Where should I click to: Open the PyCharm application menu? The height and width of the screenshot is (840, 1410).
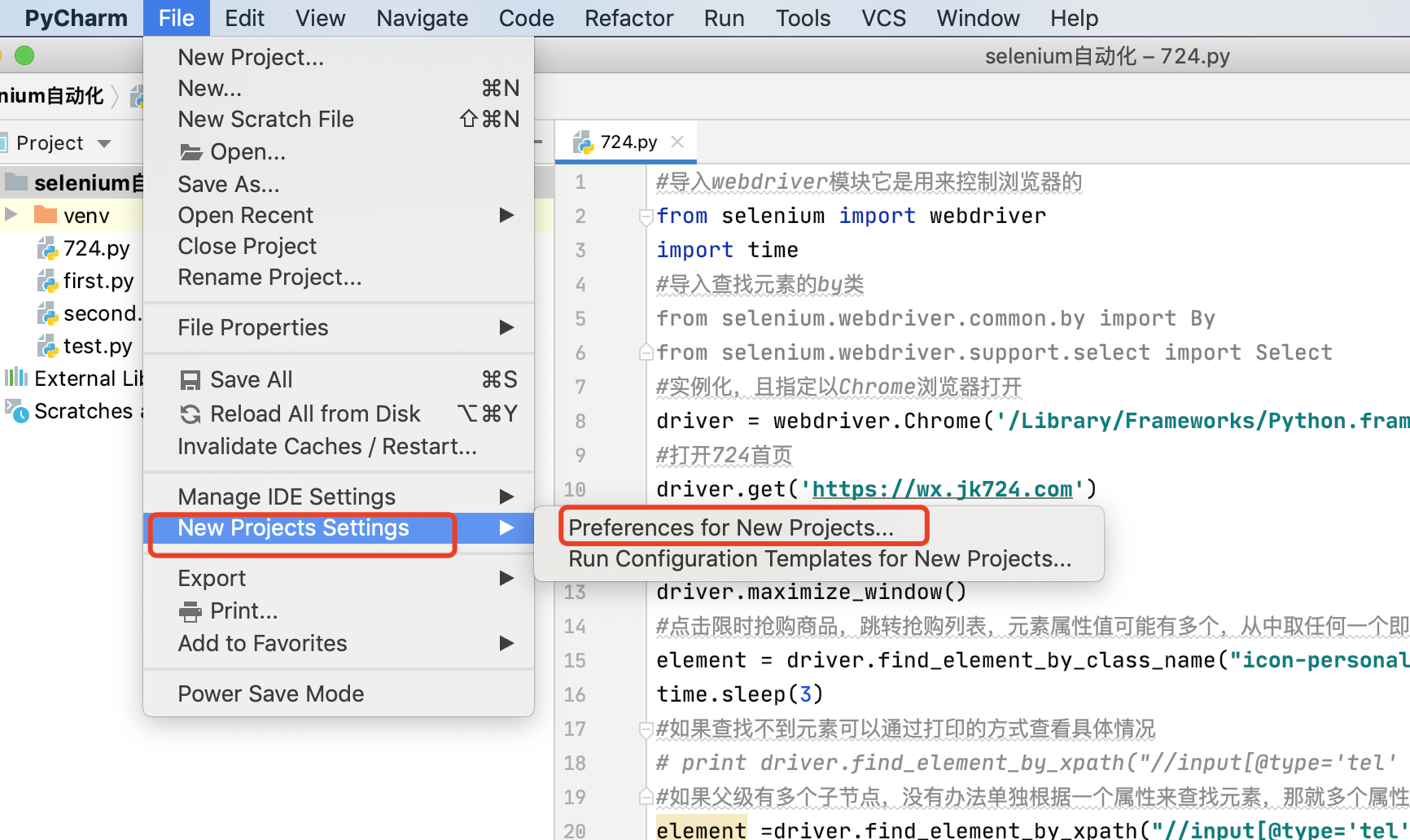[76, 18]
